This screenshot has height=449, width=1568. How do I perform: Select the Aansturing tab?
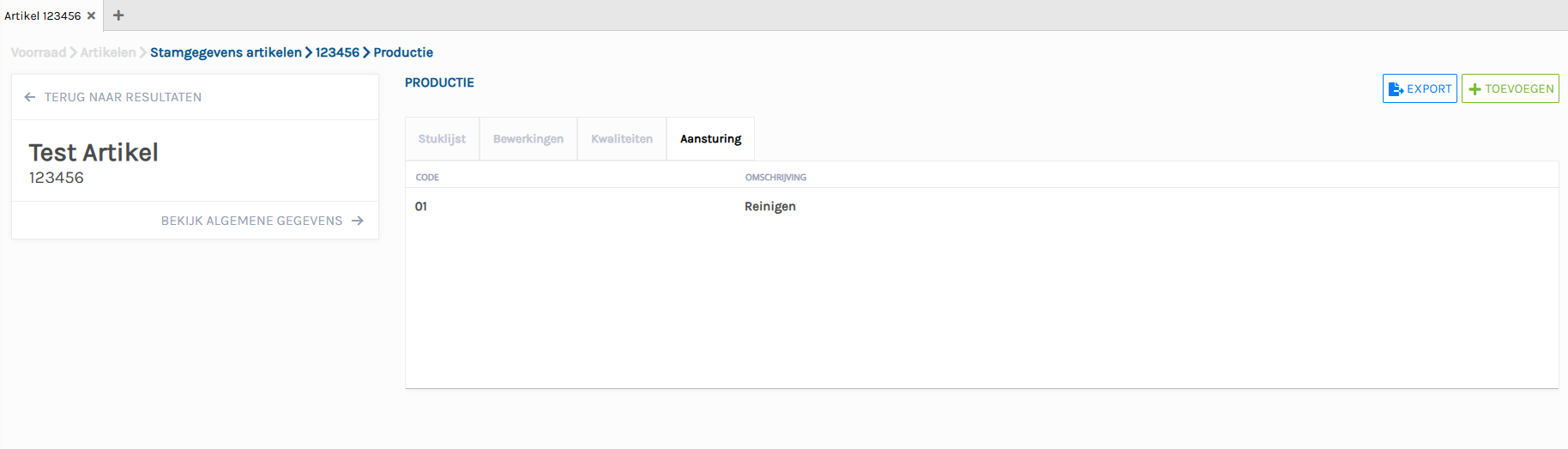[710, 139]
